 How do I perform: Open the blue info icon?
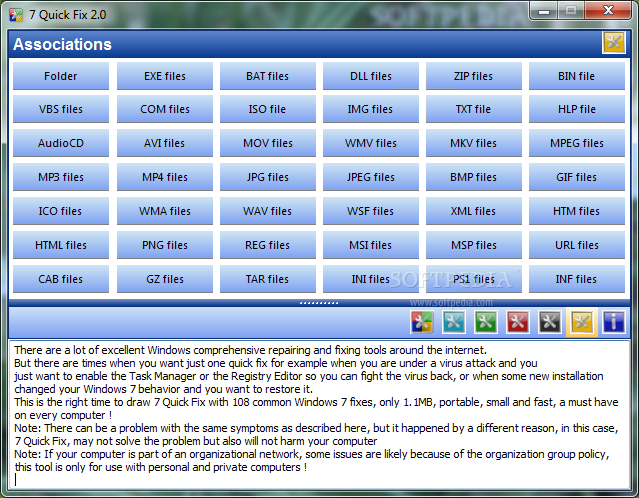614,322
